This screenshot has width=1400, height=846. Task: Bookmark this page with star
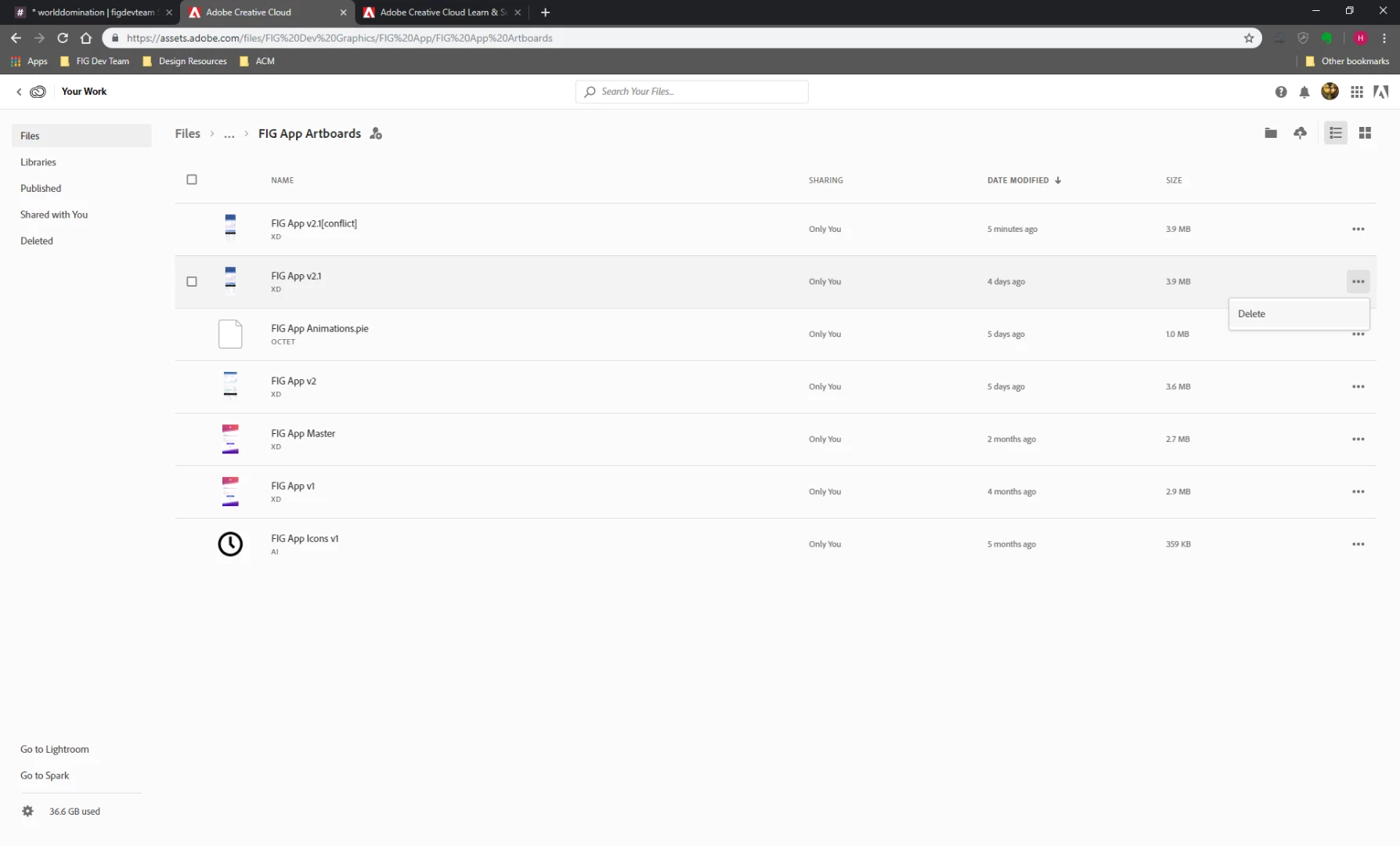click(x=1249, y=38)
